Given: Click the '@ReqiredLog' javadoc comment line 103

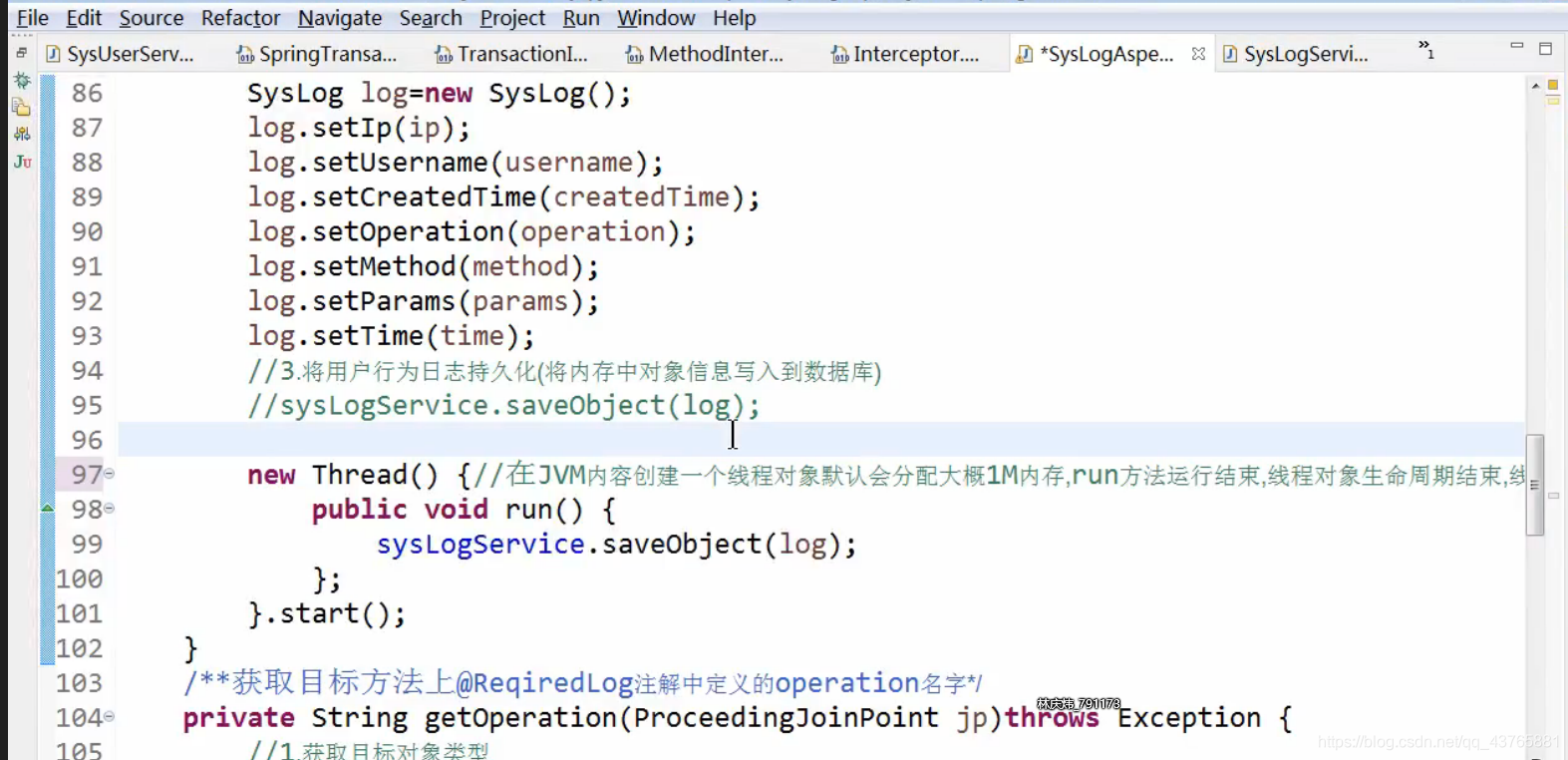Looking at the screenshot, I should coord(583,683).
